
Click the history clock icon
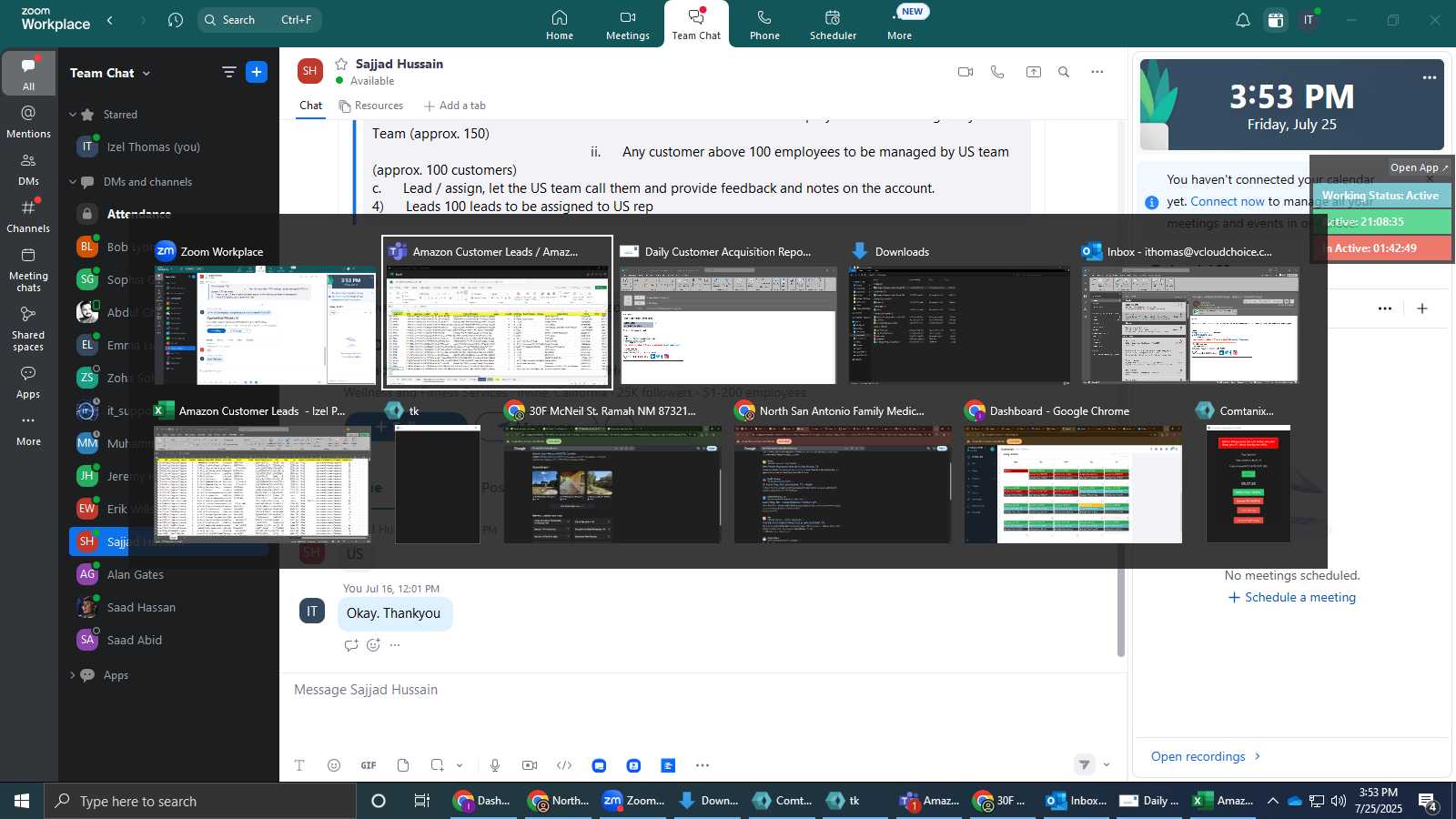tap(176, 20)
